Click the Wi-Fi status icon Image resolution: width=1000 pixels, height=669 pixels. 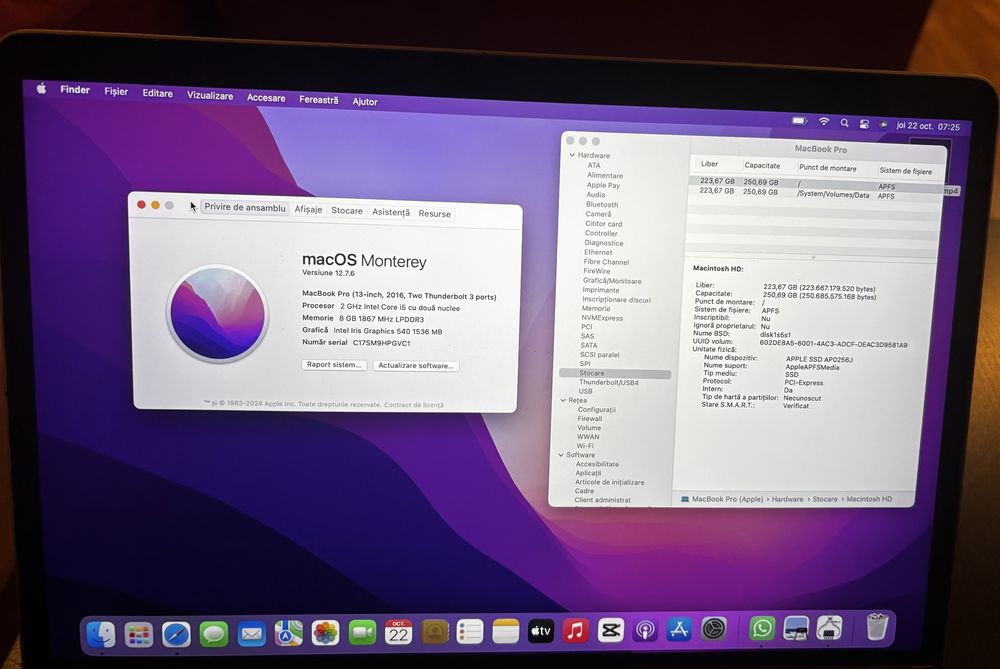pyautogui.click(x=824, y=121)
